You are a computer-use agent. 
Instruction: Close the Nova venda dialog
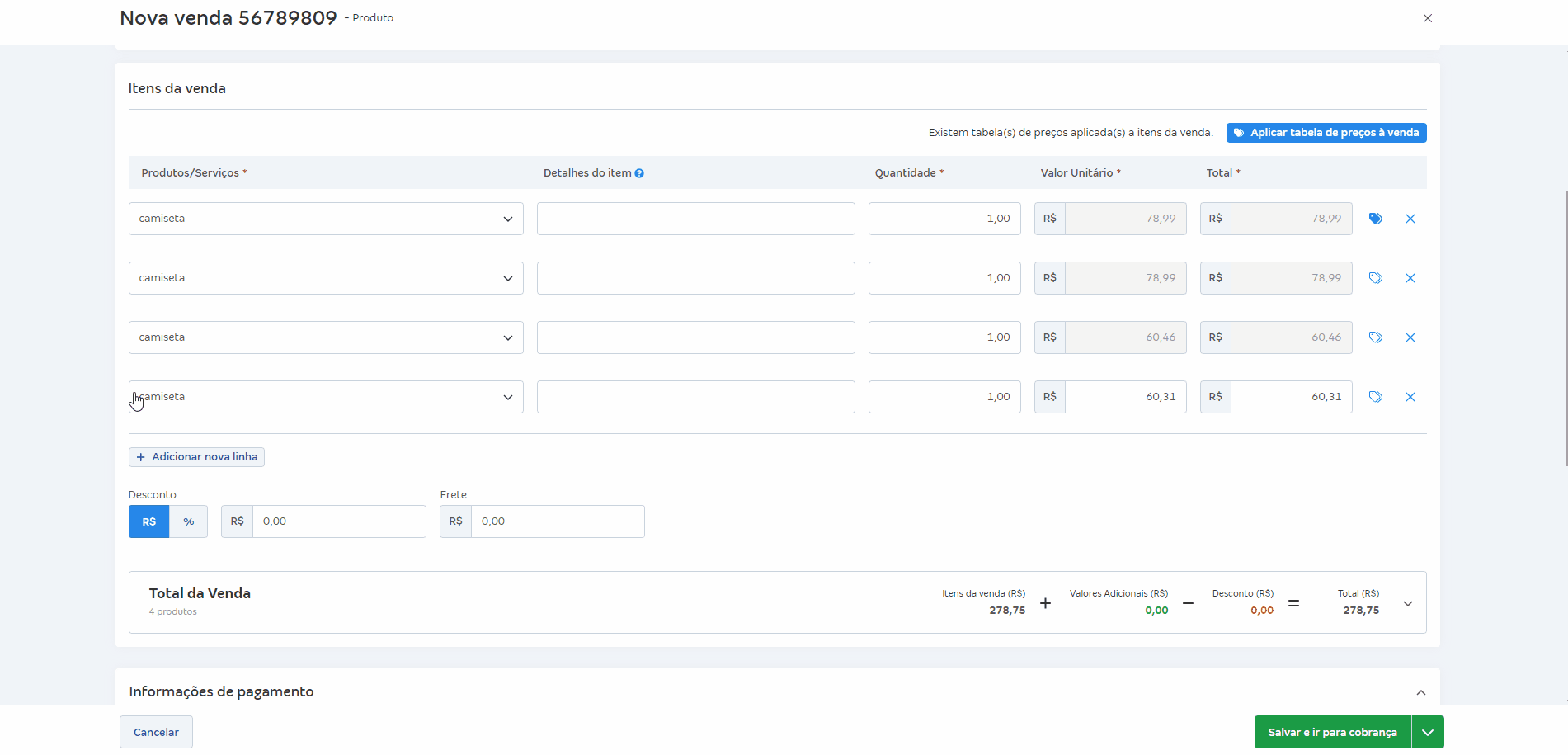[x=1428, y=18]
